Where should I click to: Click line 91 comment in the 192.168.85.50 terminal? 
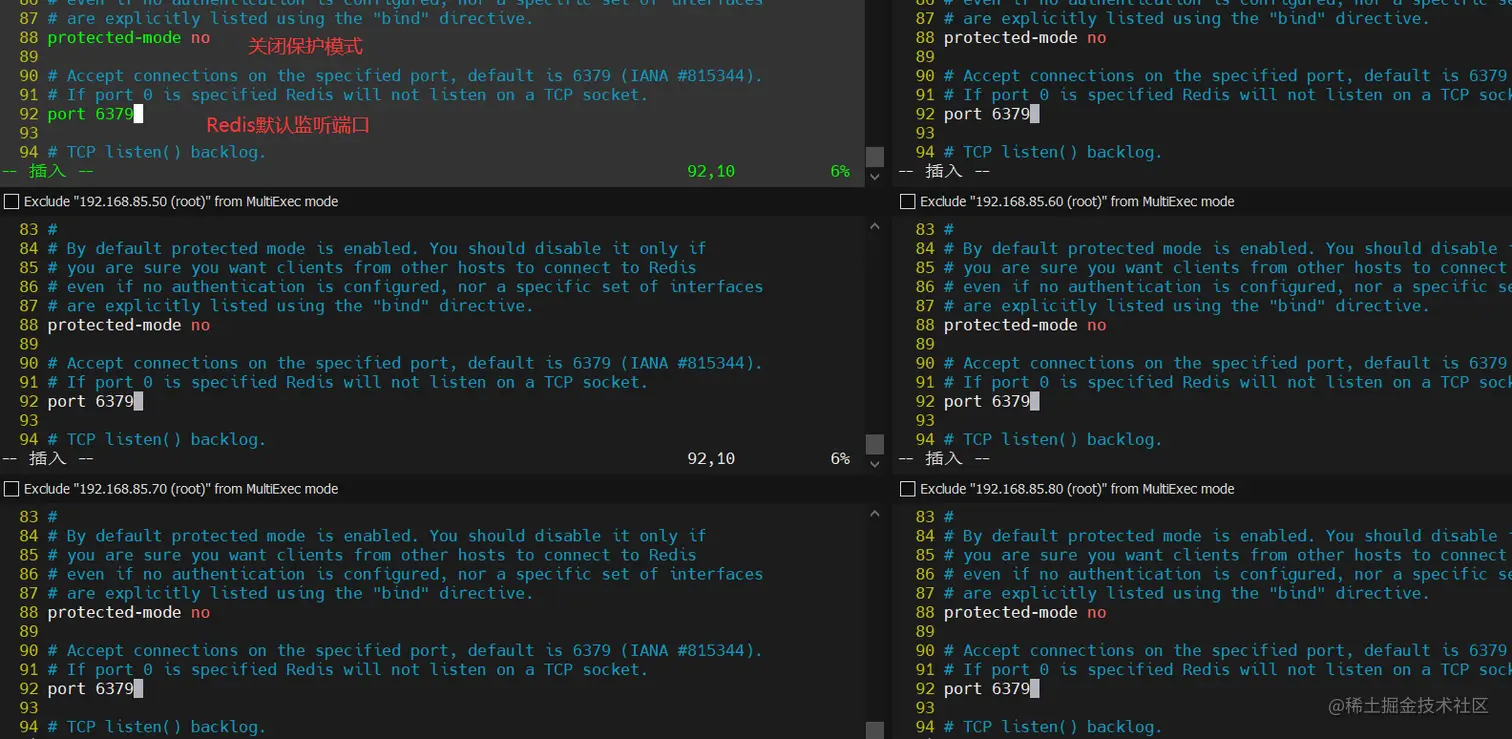point(348,382)
